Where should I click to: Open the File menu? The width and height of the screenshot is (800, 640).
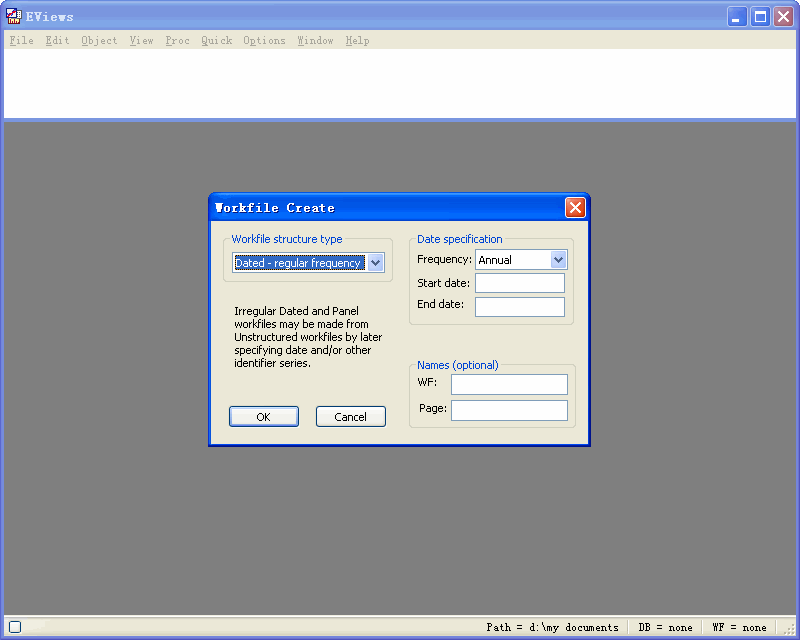[21, 40]
